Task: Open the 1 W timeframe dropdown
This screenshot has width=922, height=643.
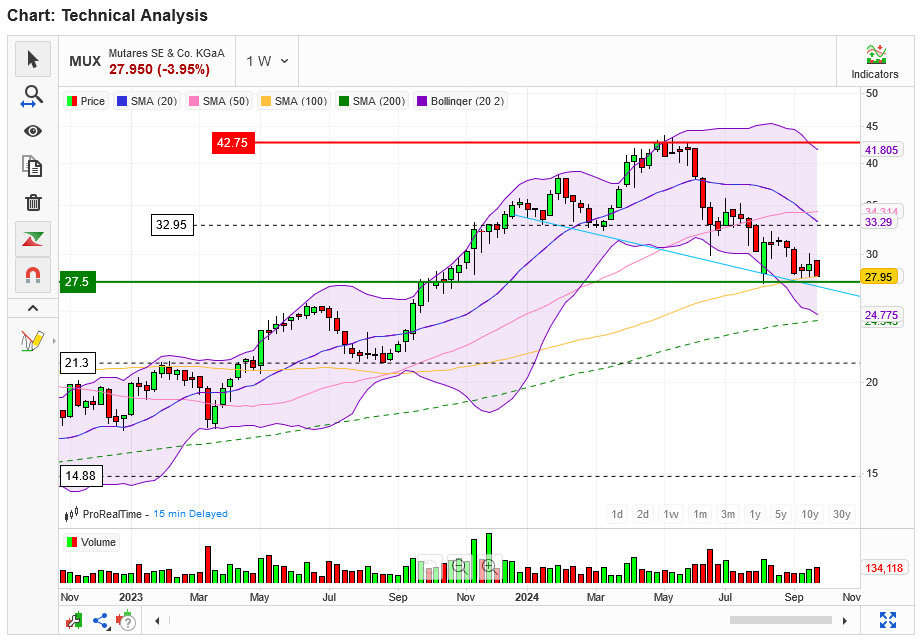Action: pos(267,61)
